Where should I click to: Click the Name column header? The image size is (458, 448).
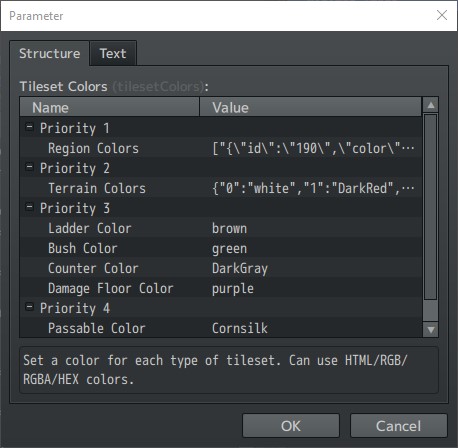[x=110, y=107]
